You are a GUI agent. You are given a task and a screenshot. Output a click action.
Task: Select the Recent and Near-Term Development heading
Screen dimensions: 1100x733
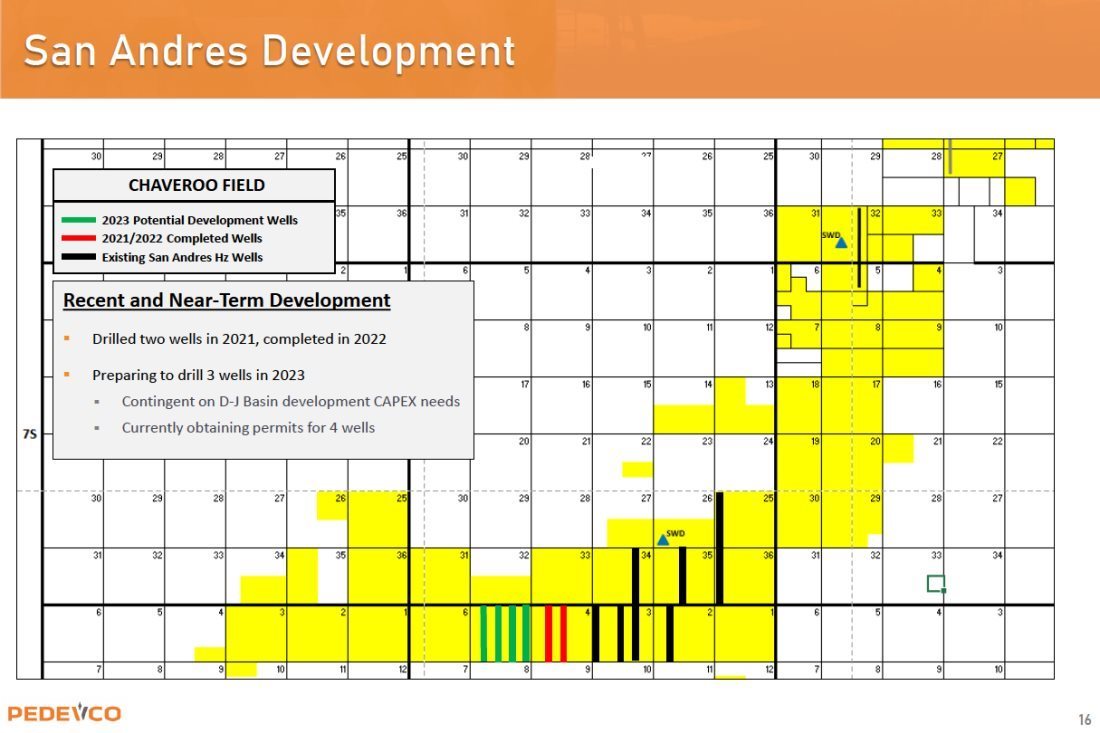[226, 300]
